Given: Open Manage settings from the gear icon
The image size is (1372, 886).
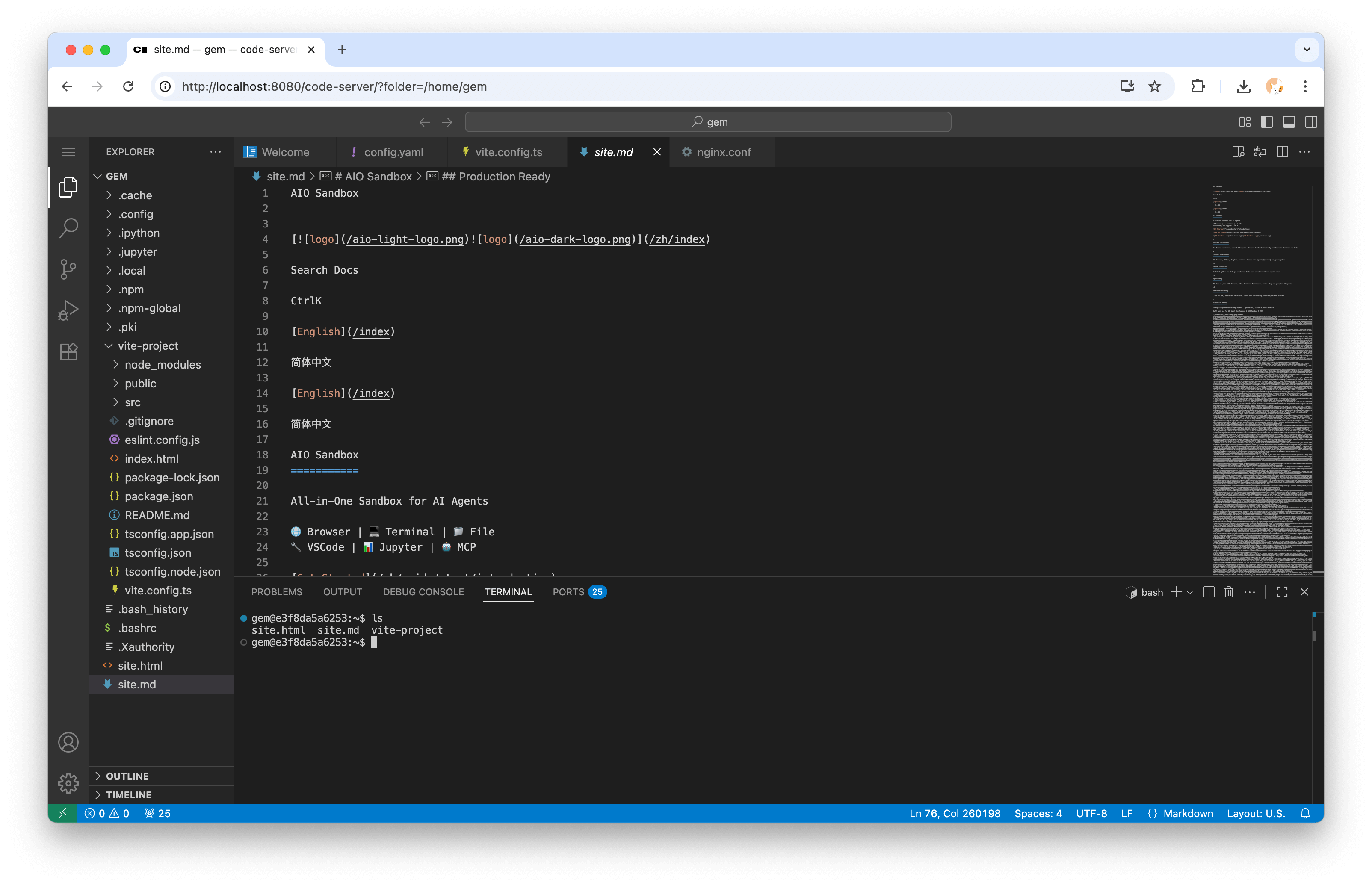Looking at the screenshot, I should click(x=68, y=783).
